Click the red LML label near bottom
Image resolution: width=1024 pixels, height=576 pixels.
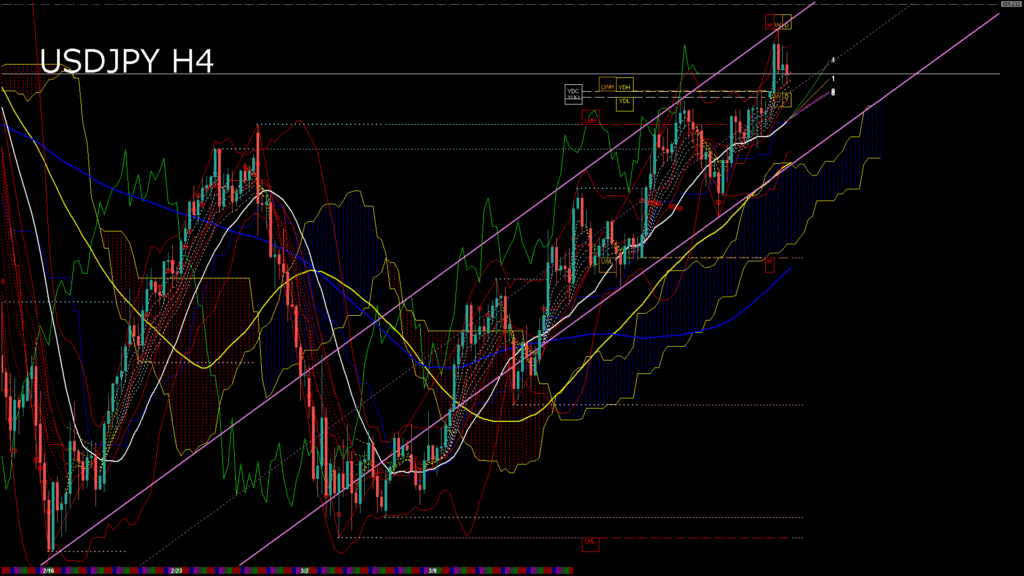coord(589,543)
